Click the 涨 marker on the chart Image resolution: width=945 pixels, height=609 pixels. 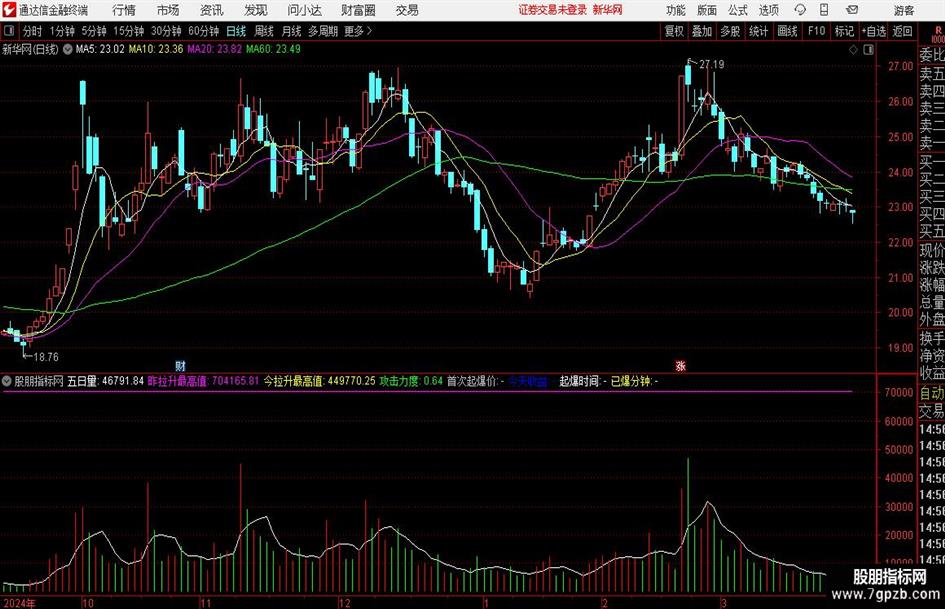pyautogui.click(x=680, y=366)
